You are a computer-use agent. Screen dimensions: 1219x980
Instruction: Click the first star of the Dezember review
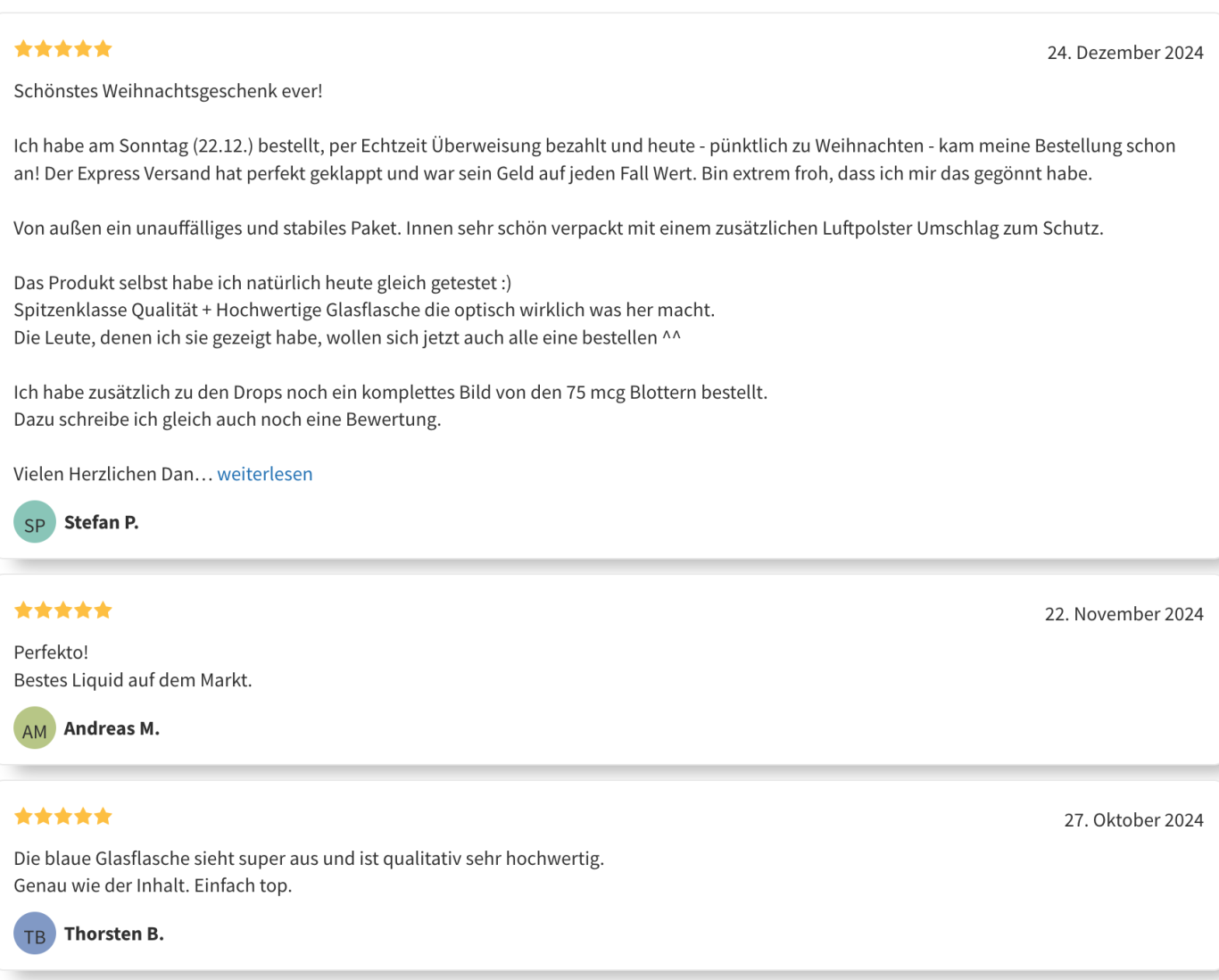[x=23, y=49]
